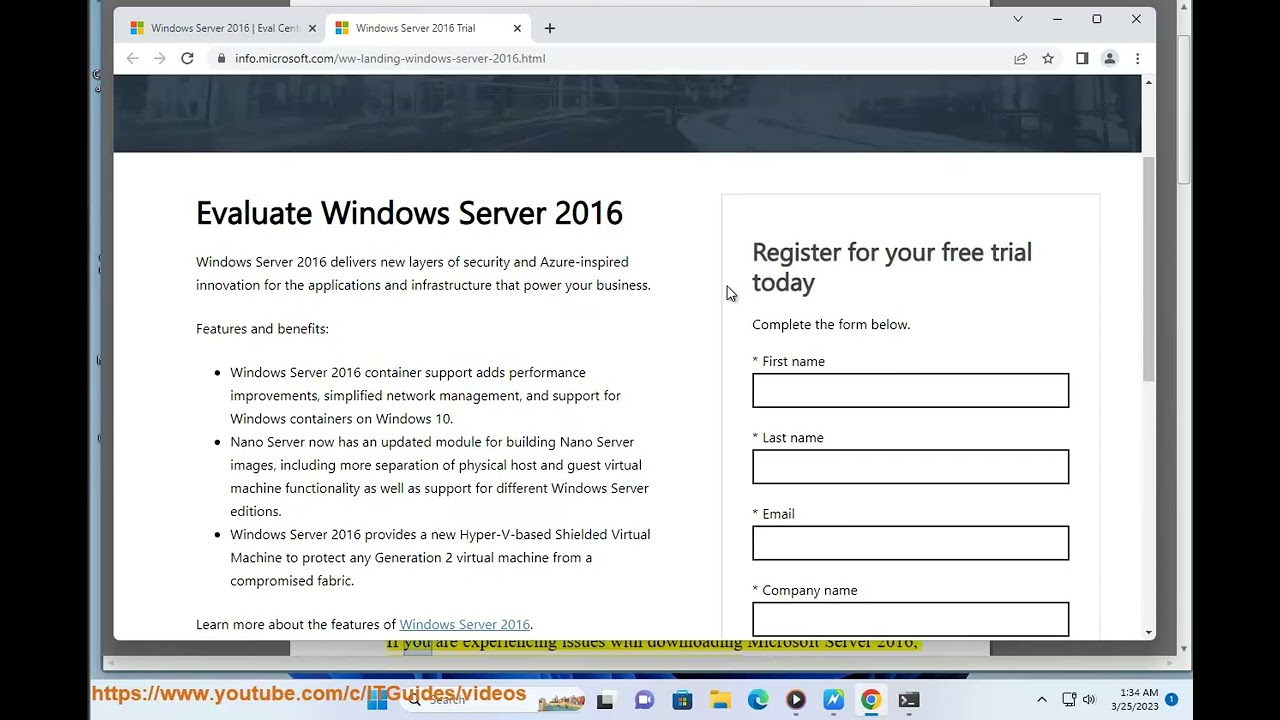Click into the Email field

(910, 543)
